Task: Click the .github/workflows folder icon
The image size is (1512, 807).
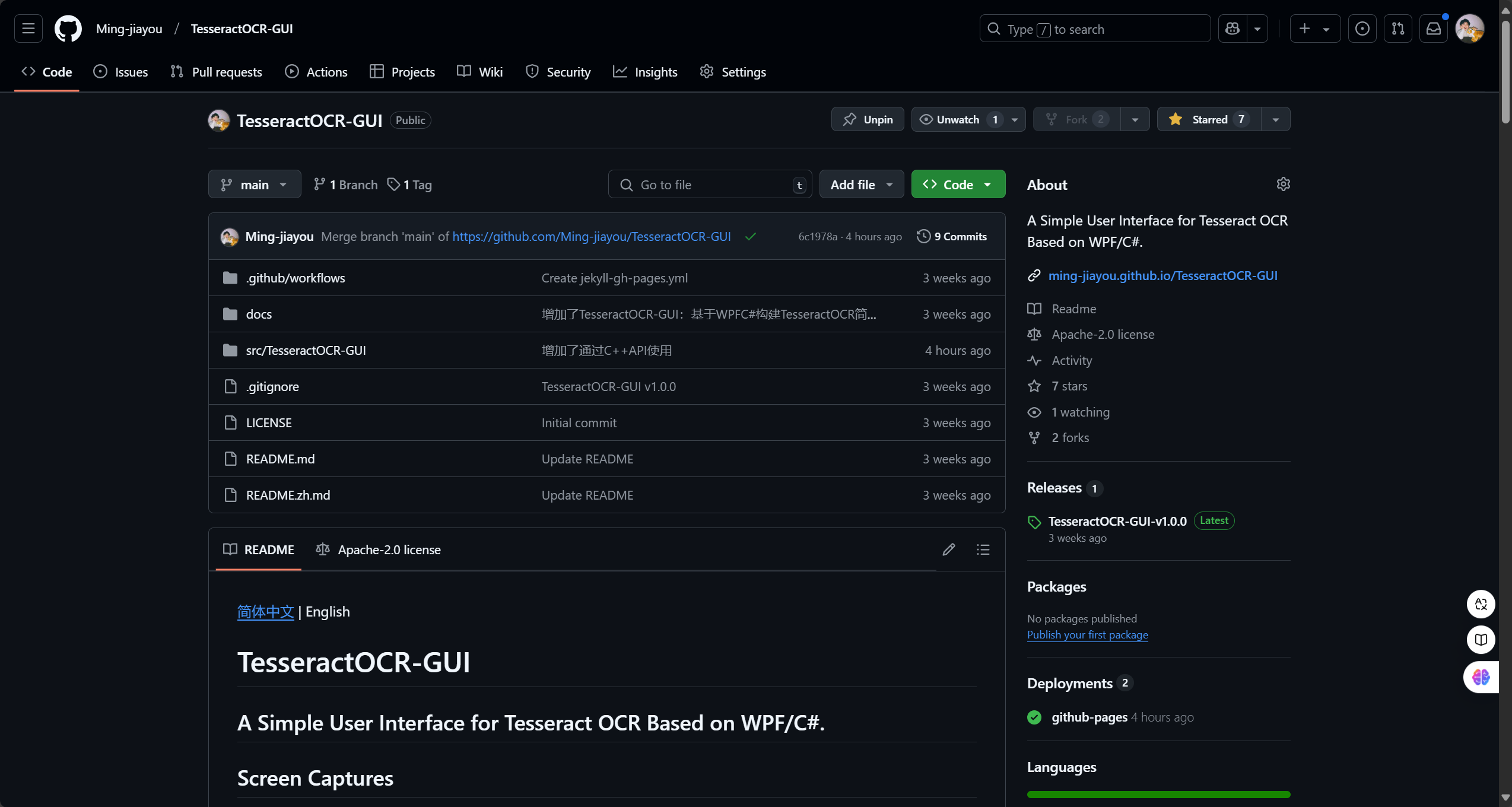Action: [230, 278]
